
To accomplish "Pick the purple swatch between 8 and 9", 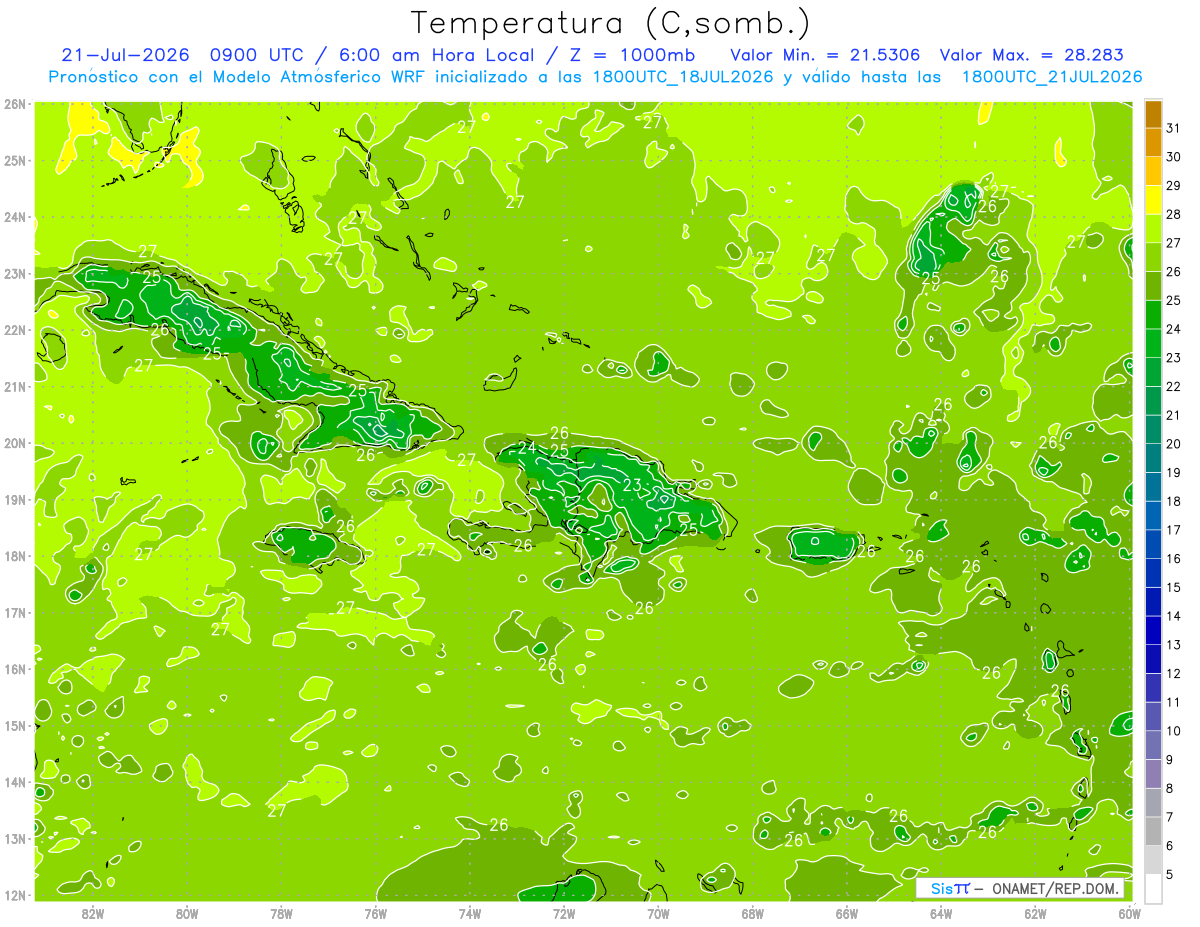I will [x=1154, y=774].
